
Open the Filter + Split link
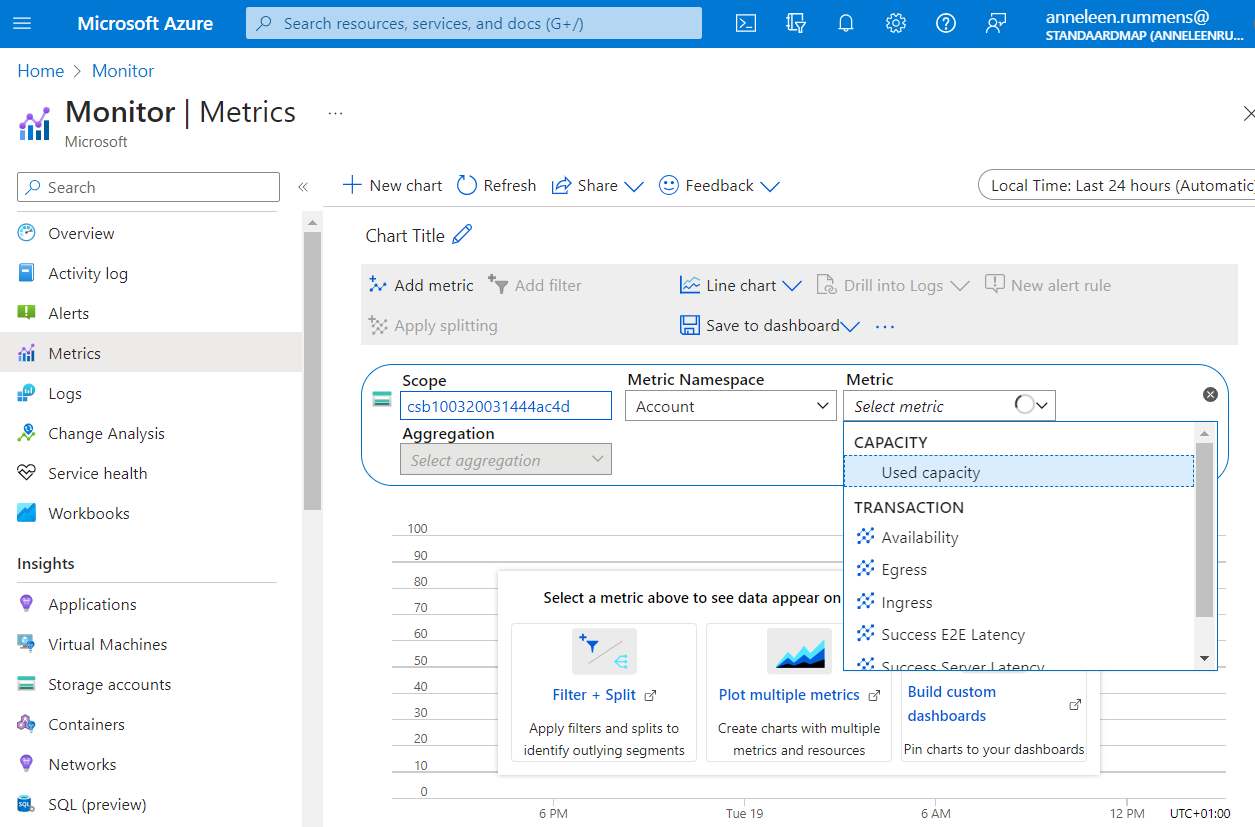pyautogui.click(x=594, y=695)
